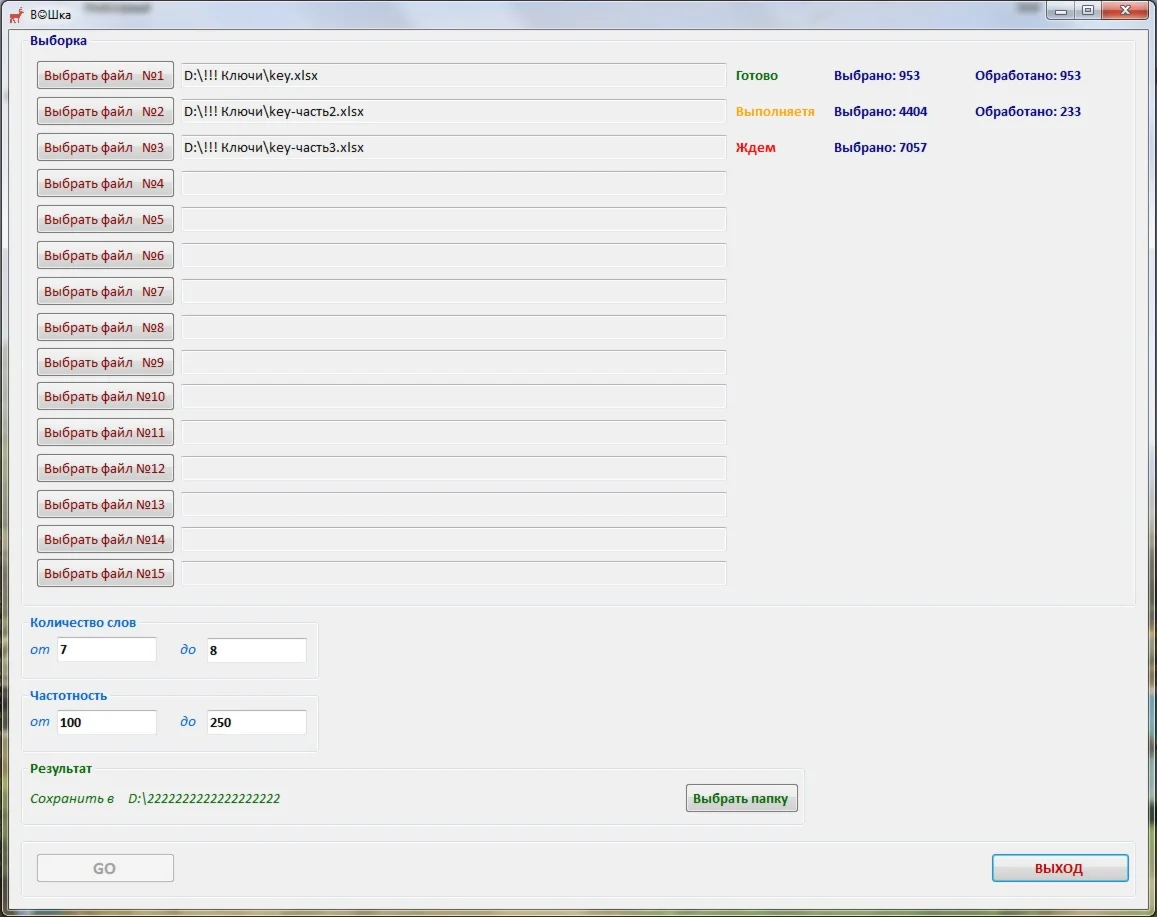This screenshot has height=917, width=1157.
Task: Click 'Выбрать файл №2' button
Action: [x=105, y=111]
